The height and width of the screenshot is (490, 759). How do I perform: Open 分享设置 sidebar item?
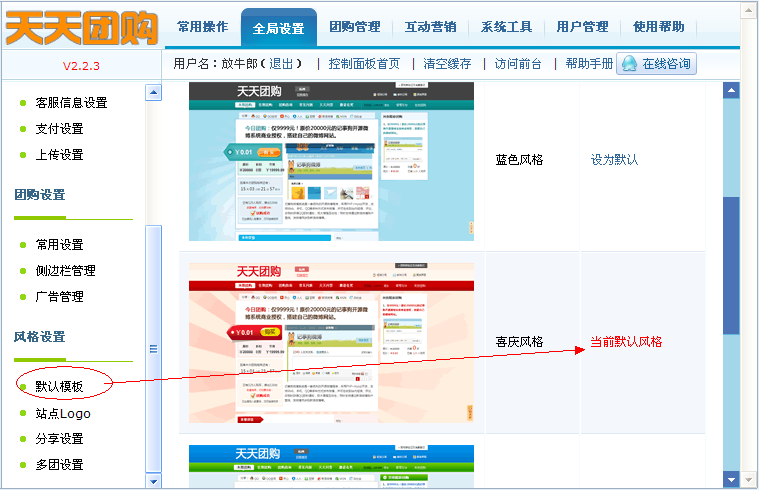pyautogui.click(x=59, y=439)
